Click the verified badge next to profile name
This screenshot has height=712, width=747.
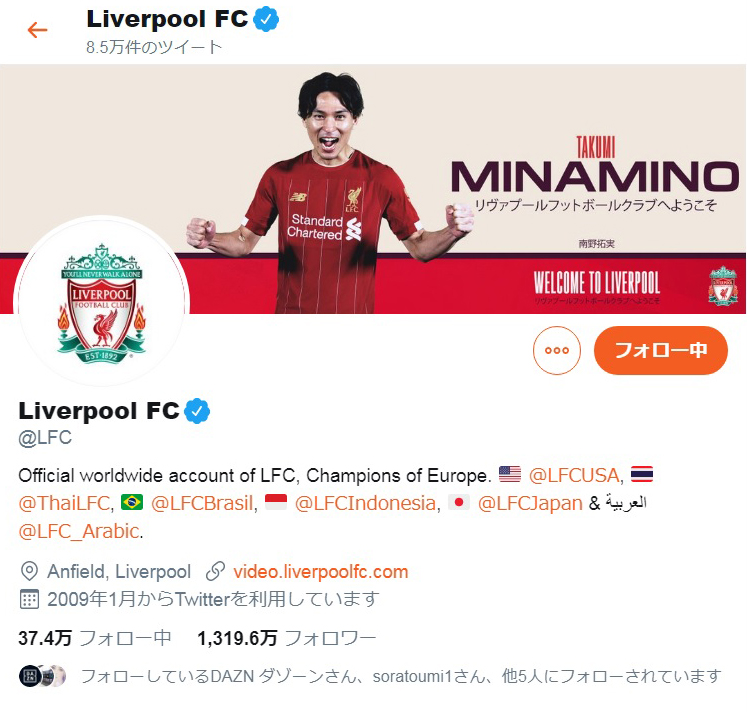[x=197, y=411]
